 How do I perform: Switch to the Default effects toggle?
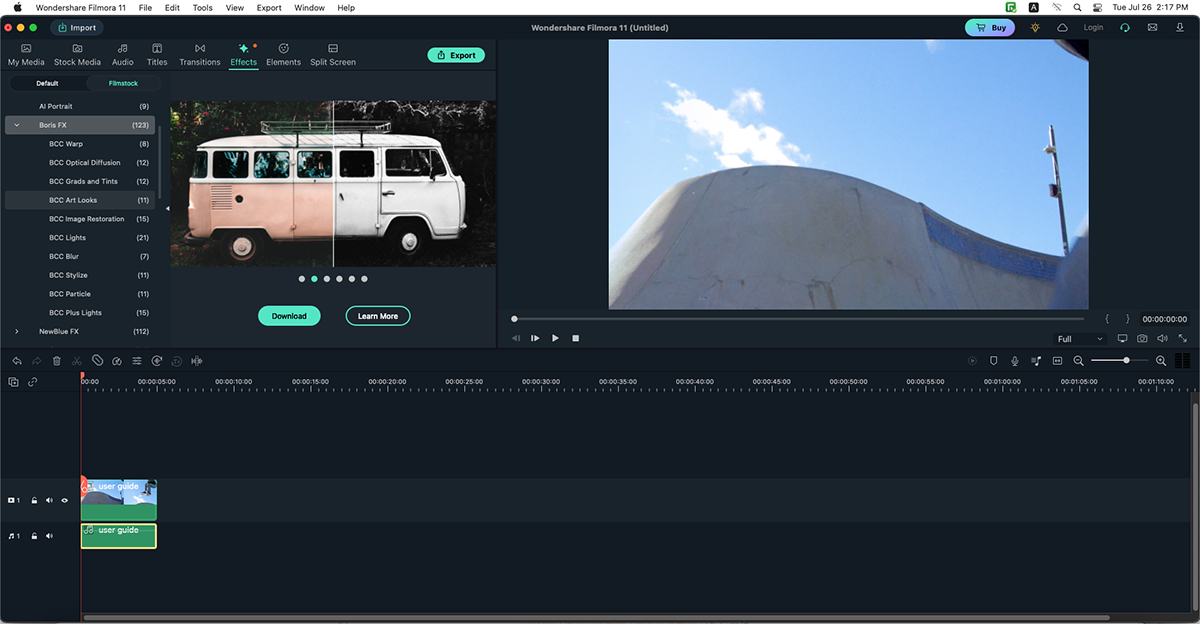click(47, 83)
